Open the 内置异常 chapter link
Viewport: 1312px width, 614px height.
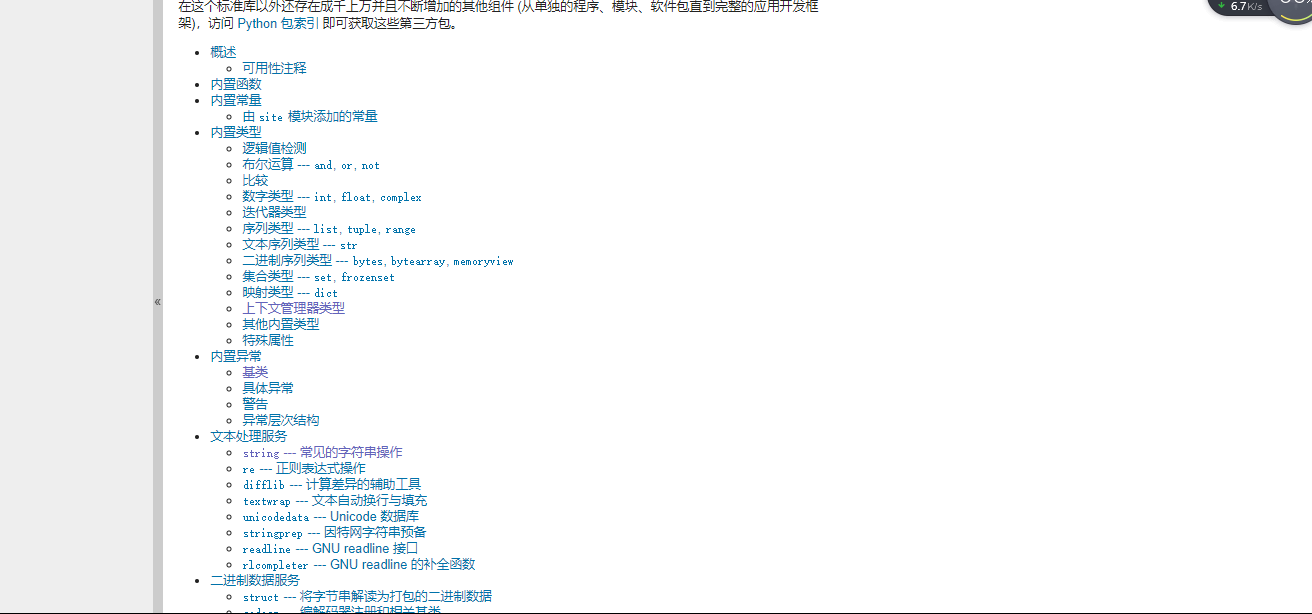236,356
